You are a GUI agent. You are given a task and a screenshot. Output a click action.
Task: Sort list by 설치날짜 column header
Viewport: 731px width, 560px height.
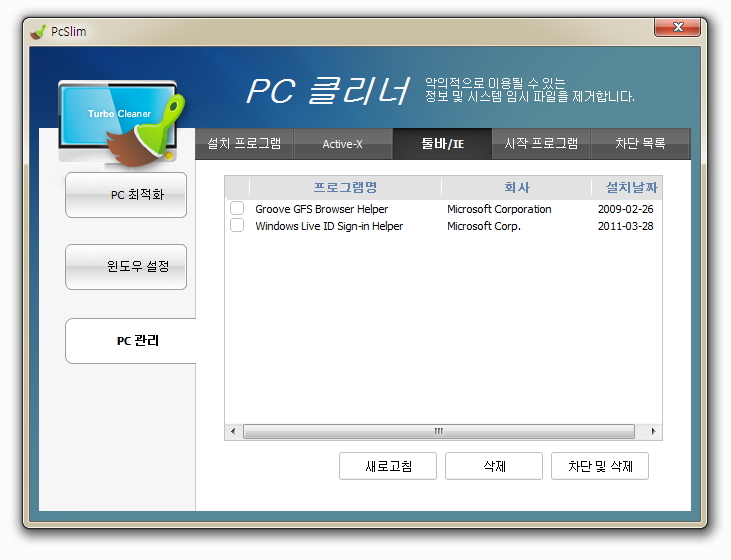pyautogui.click(x=628, y=188)
